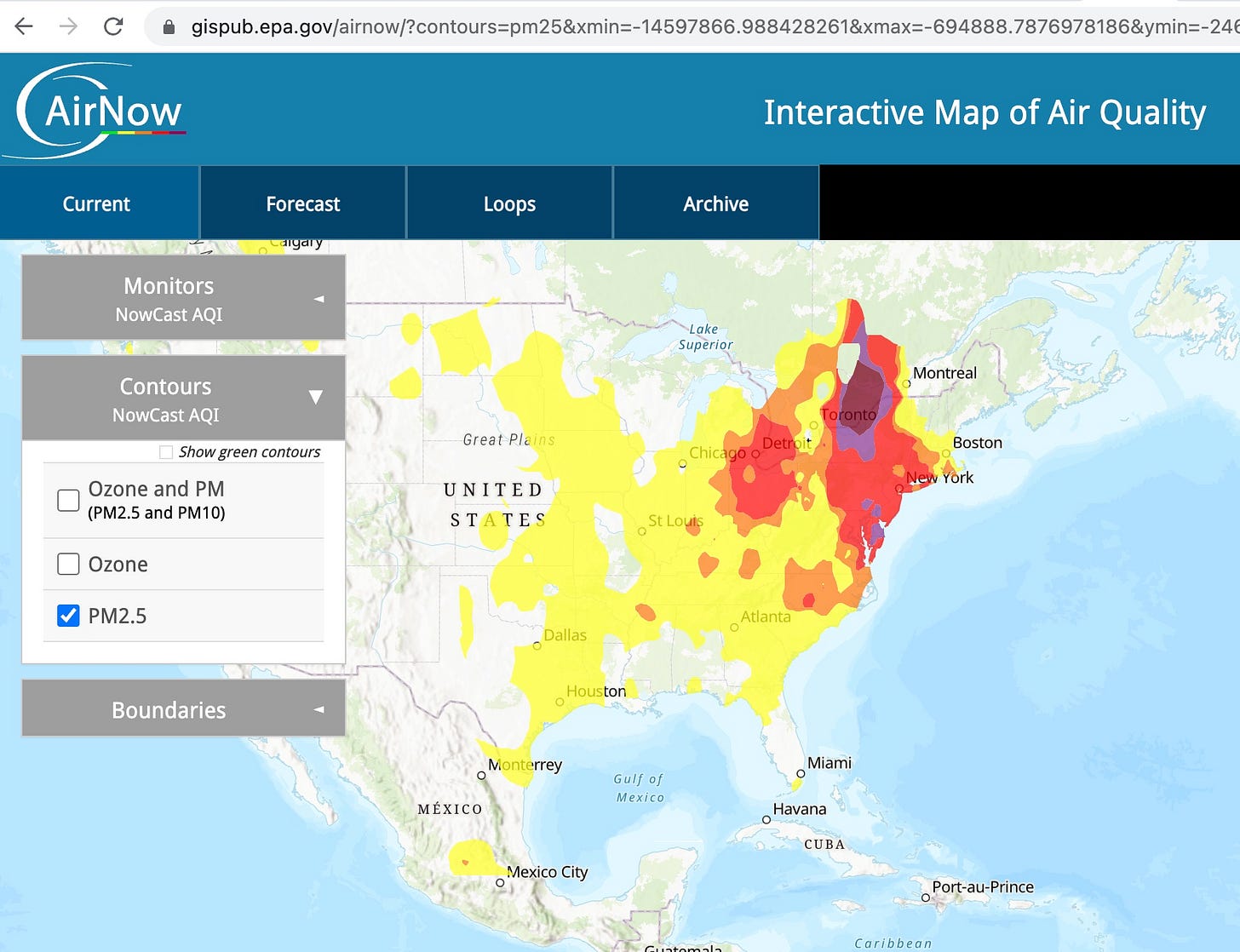Screen dimensions: 1240x952
Task: Click the Miami city marker
Action: pos(801,774)
